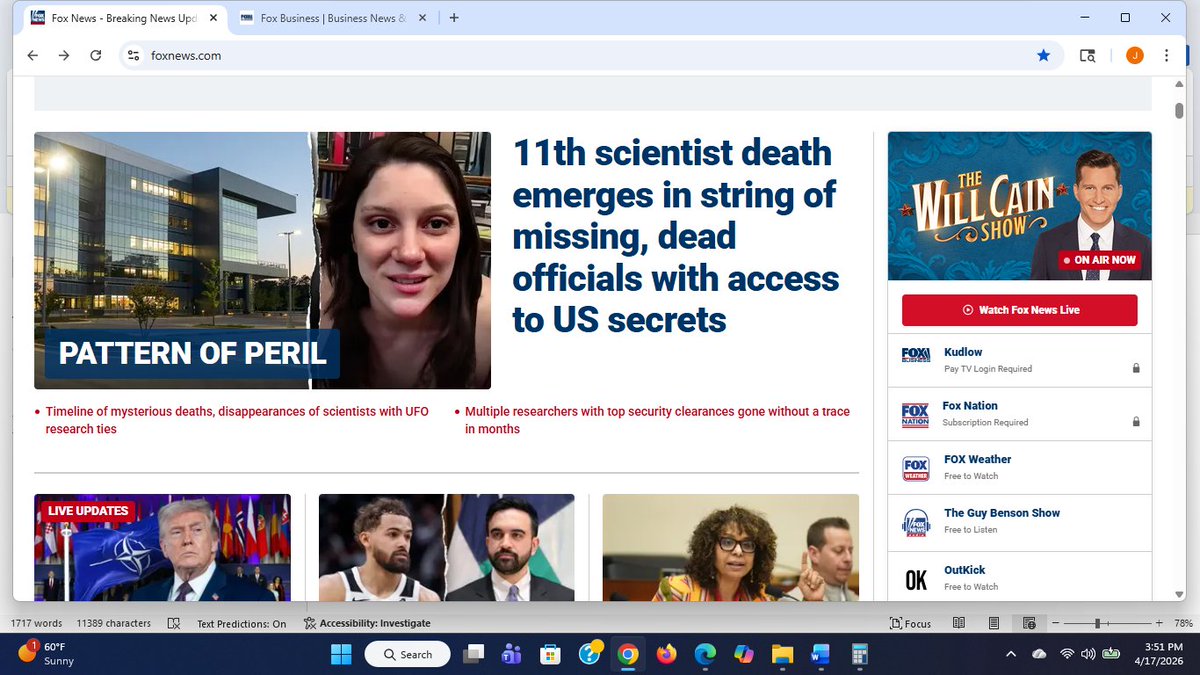Click the blue bookmark star

tap(1043, 56)
